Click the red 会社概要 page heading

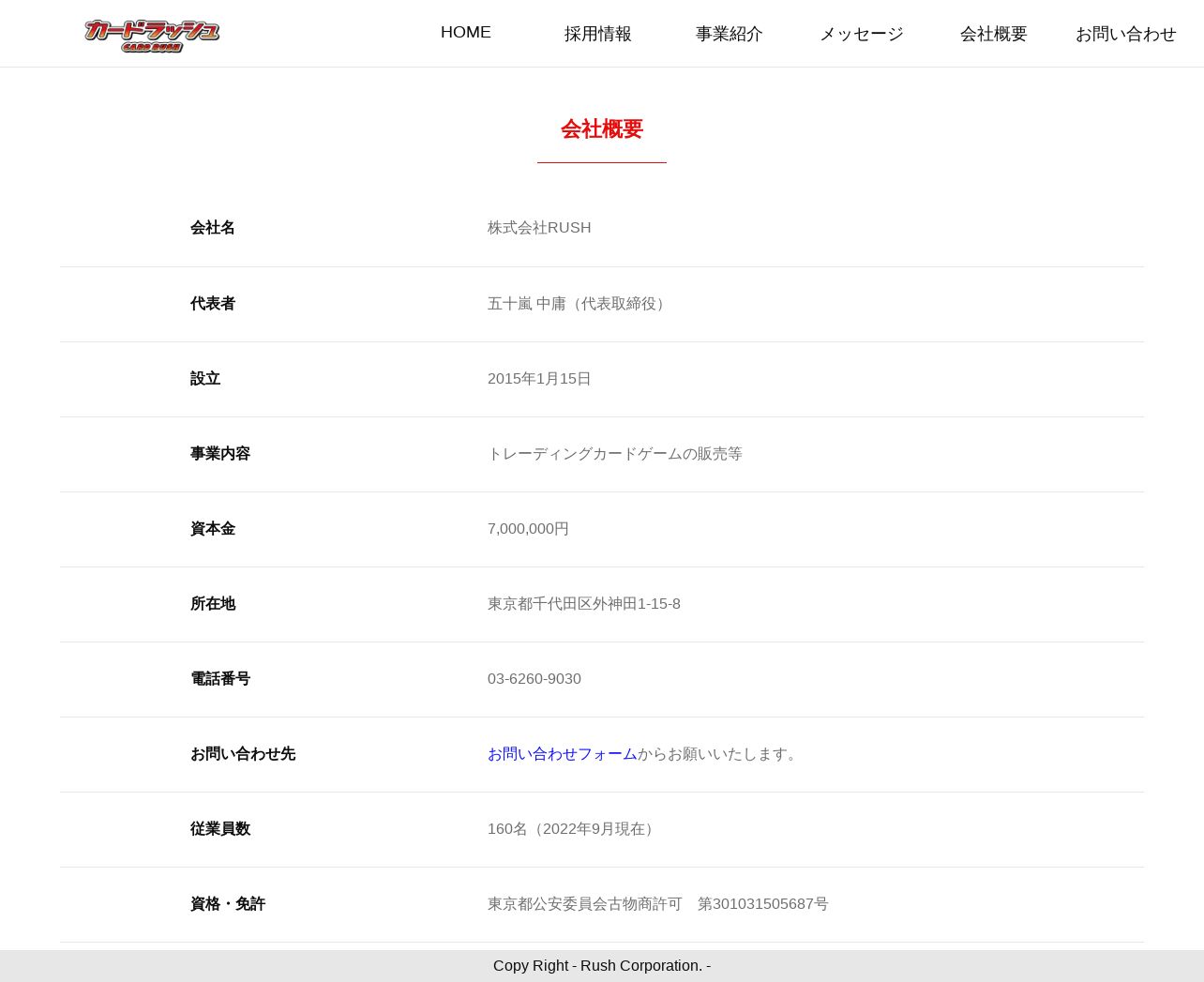pyautogui.click(x=602, y=129)
